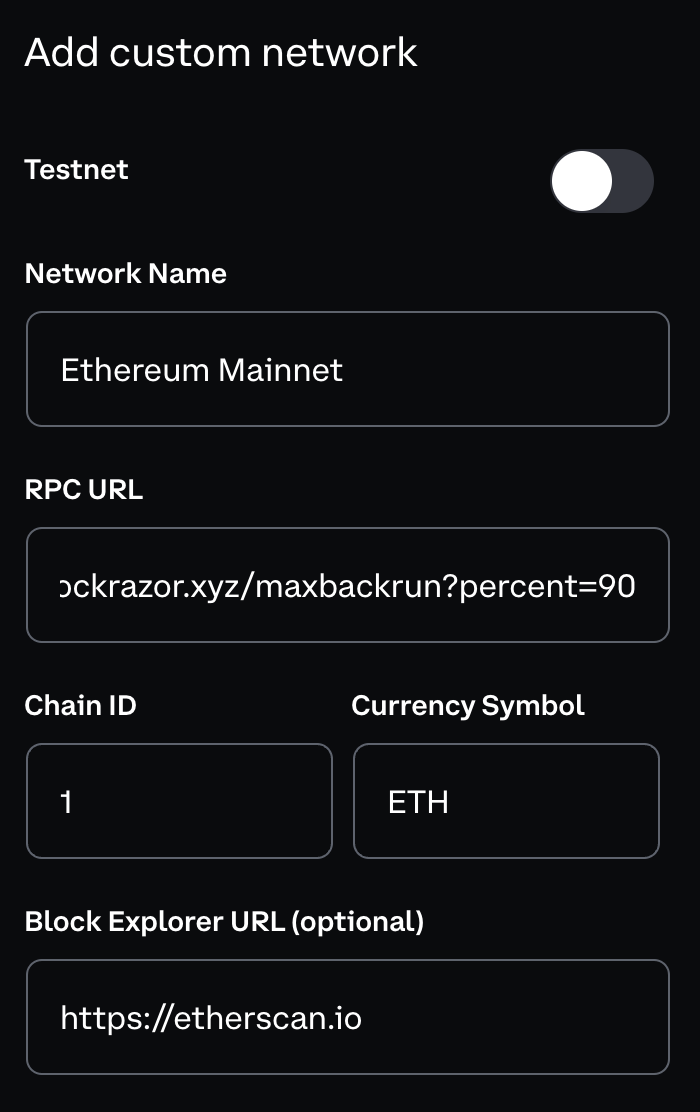Image resolution: width=700 pixels, height=1112 pixels.
Task: Click the "Ethereum Mainnet" text
Action: click(x=201, y=370)
